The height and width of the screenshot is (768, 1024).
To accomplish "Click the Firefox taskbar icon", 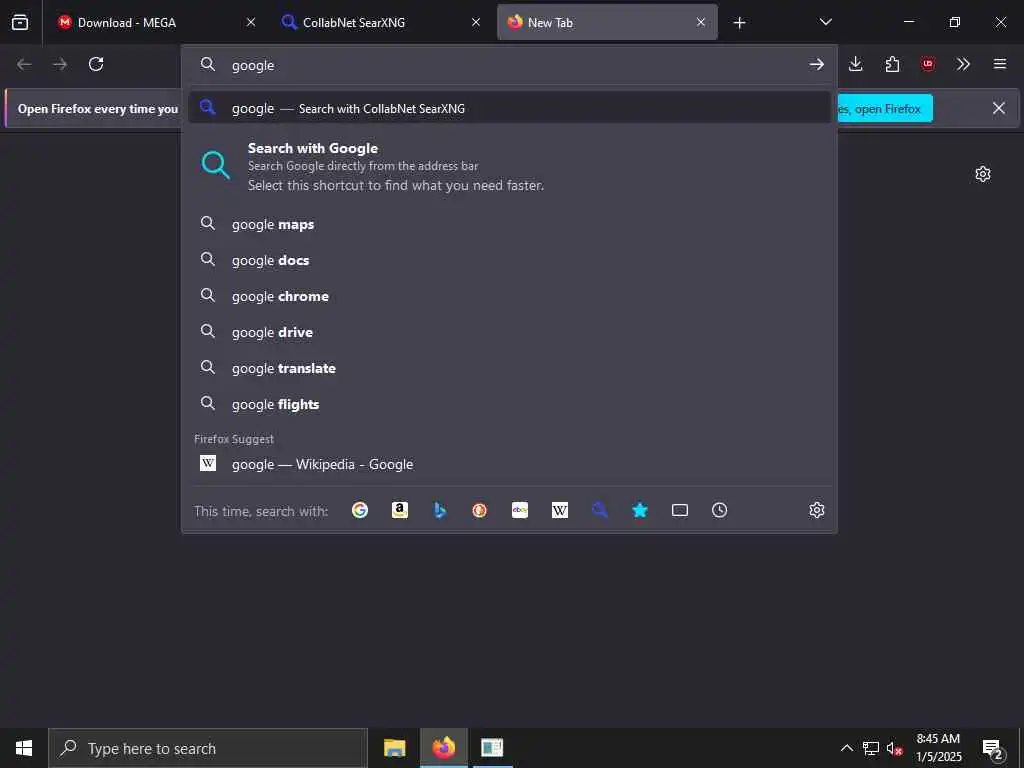I will pyautogui.click(x=443, y=748).
